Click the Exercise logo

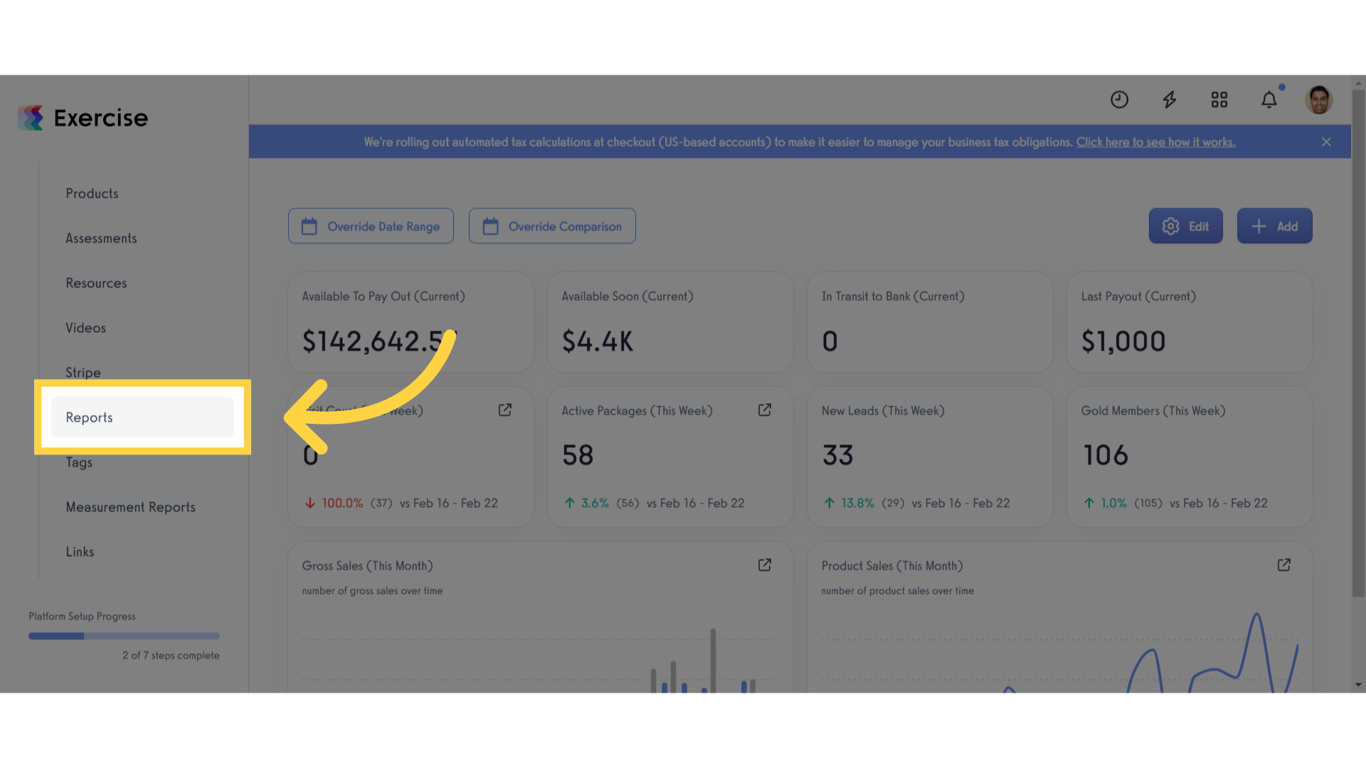pyautogui.click(x=83, y=118)
